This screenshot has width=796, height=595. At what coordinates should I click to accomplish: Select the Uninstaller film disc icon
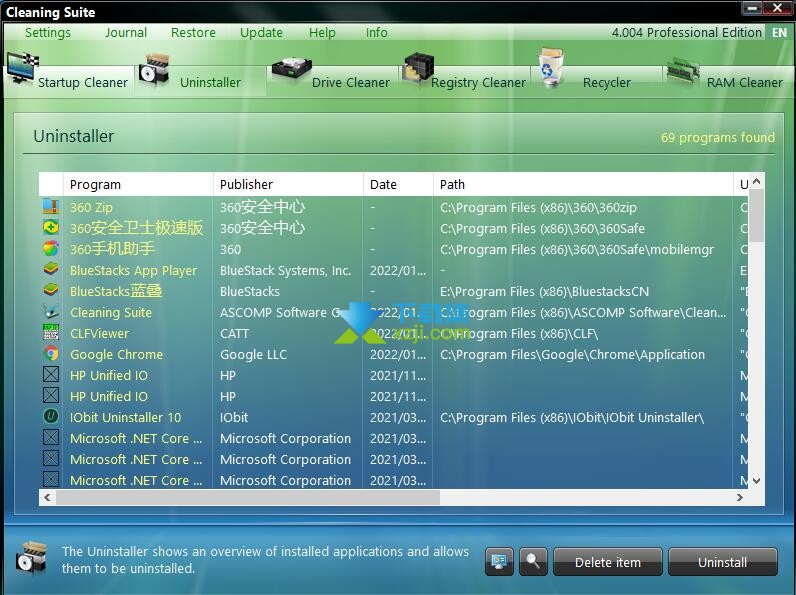154,70
